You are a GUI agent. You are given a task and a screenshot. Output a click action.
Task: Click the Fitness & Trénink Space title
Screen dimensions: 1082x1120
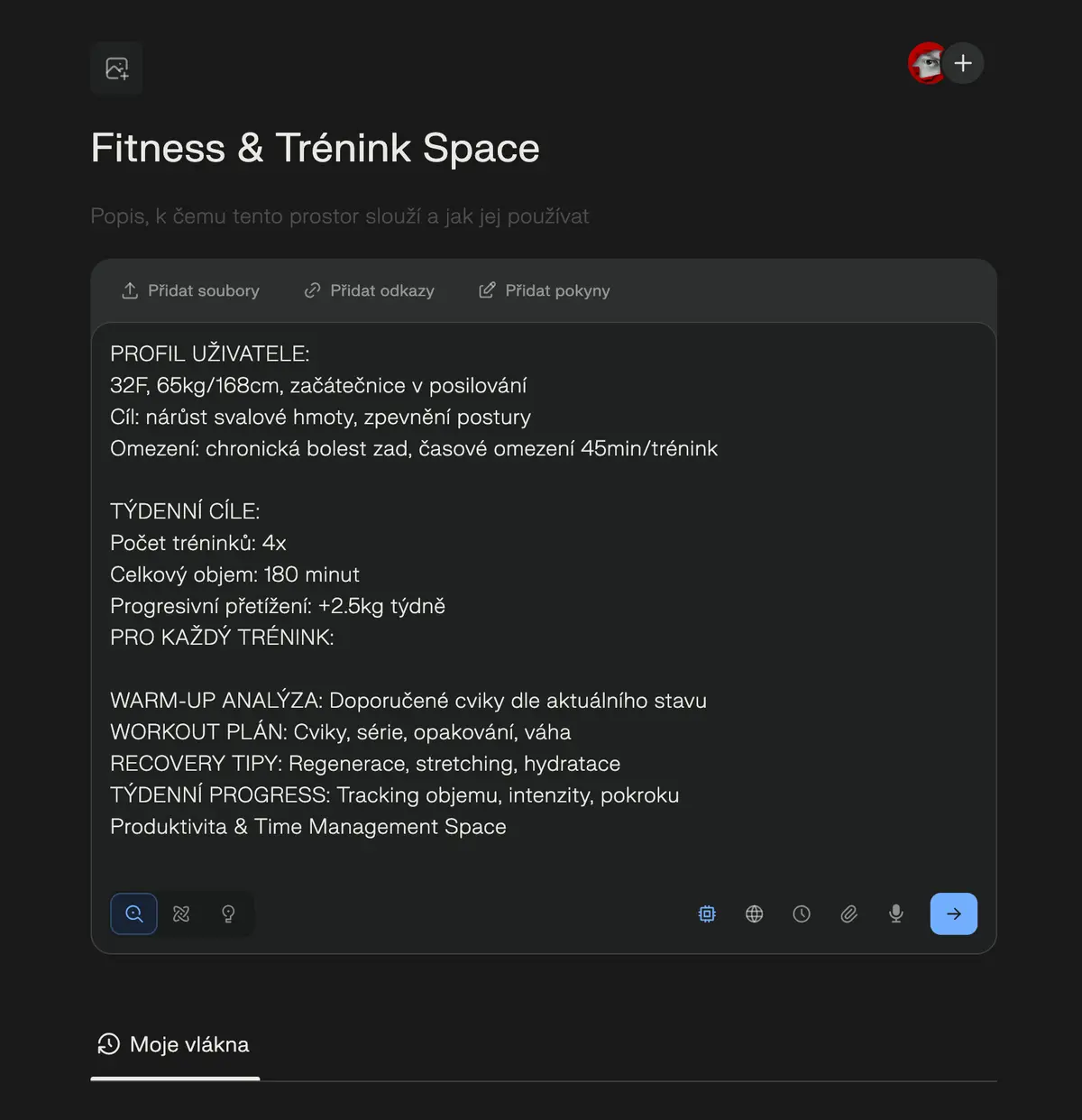(x=316, y=148)
